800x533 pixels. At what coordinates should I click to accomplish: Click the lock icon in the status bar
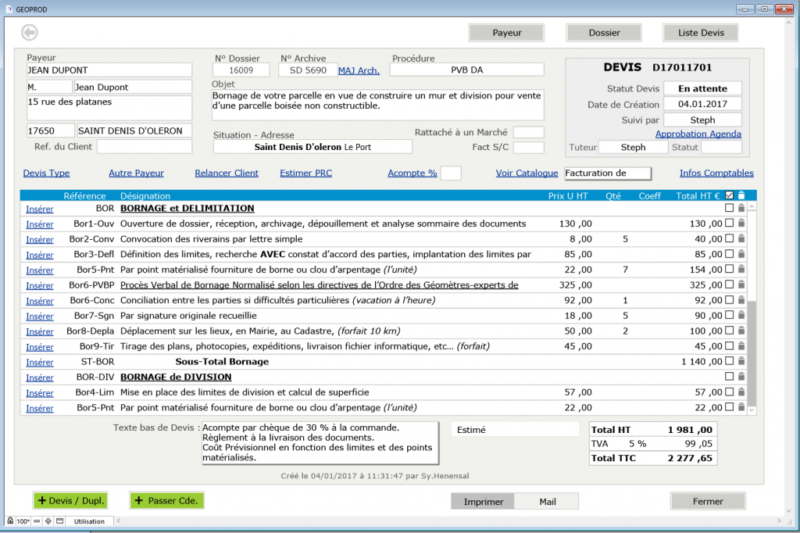tap(9, 522)
